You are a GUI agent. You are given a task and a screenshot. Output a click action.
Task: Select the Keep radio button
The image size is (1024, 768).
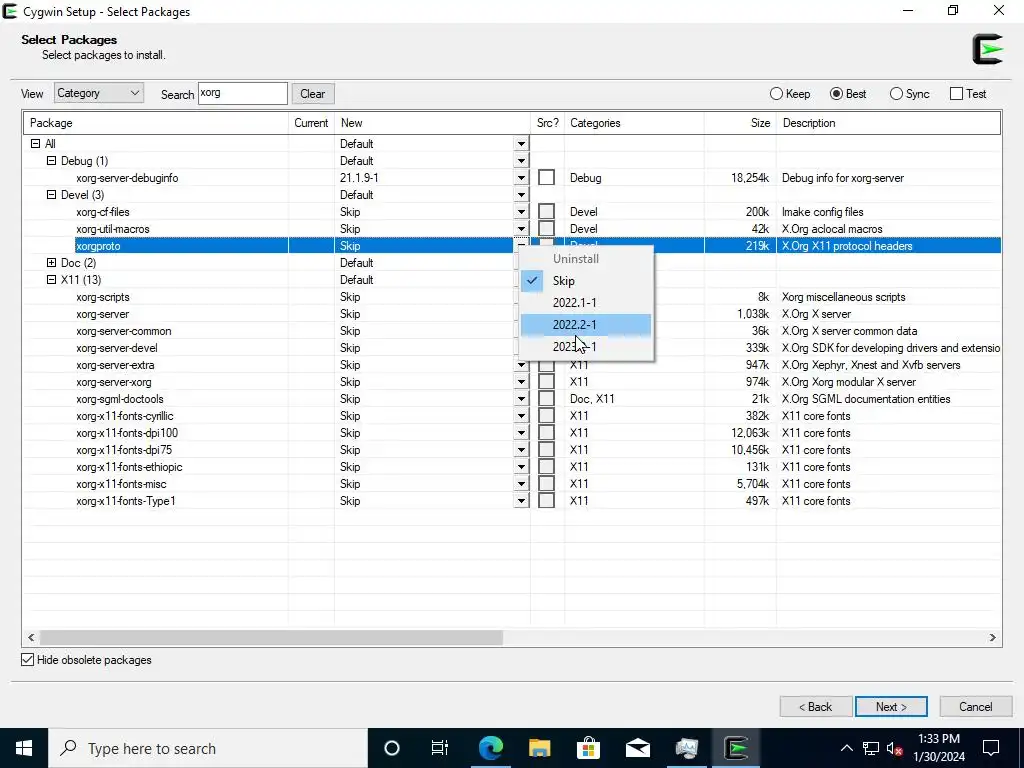click(x=776, y=93)
